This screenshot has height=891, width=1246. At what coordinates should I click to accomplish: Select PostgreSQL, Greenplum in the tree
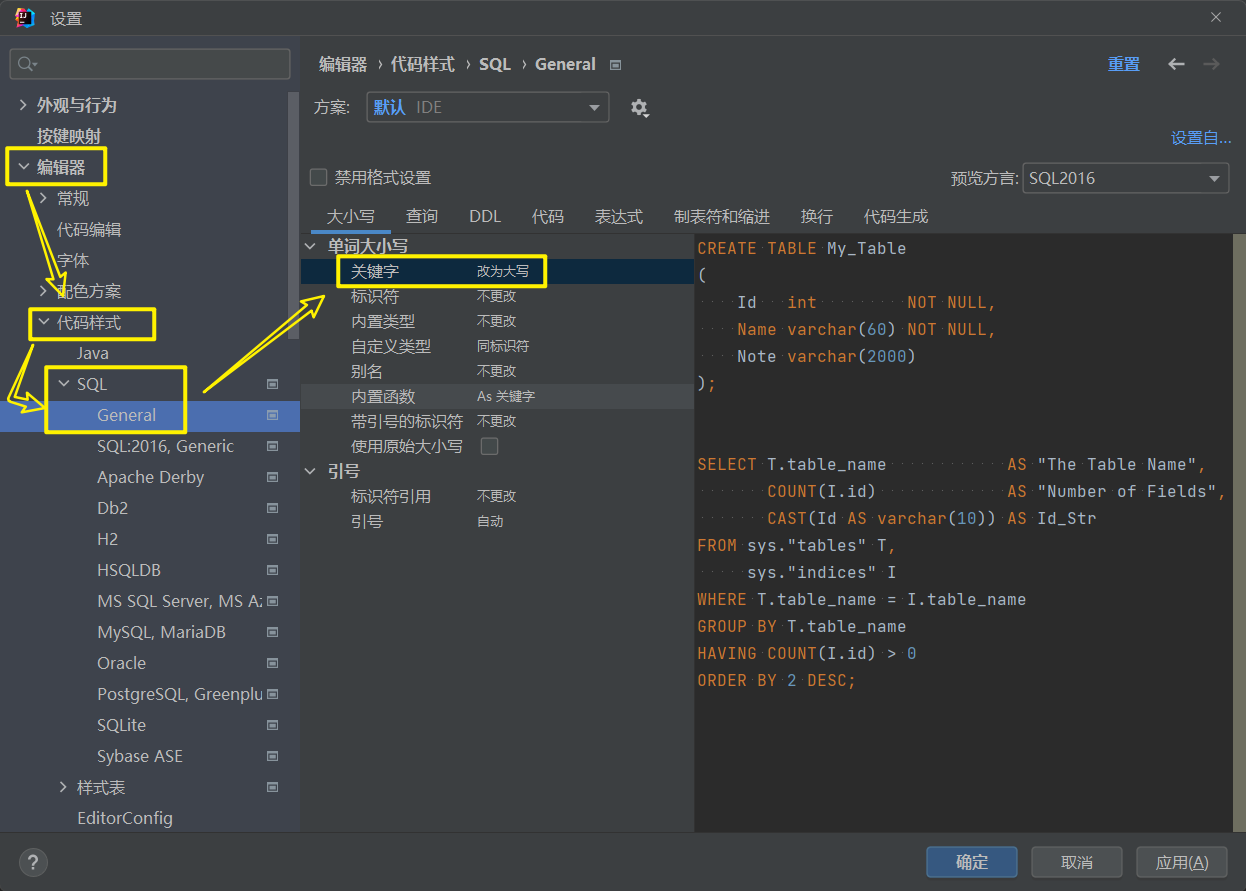tap(179, 695)
